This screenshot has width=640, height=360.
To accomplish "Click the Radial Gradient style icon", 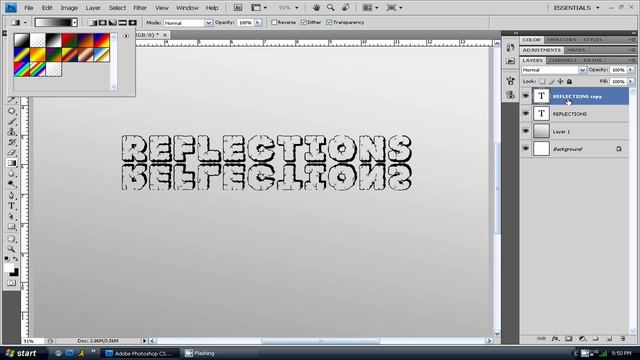I will [x=103, y=23].
